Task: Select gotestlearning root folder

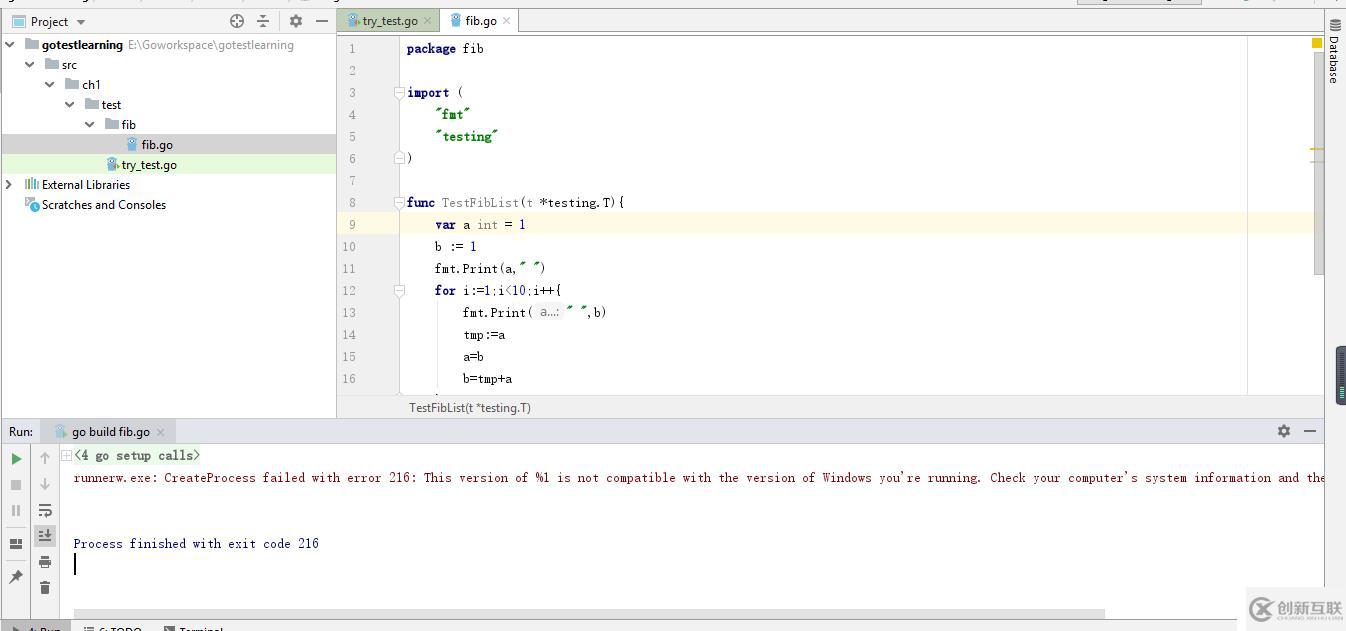Action: (82, 45)
